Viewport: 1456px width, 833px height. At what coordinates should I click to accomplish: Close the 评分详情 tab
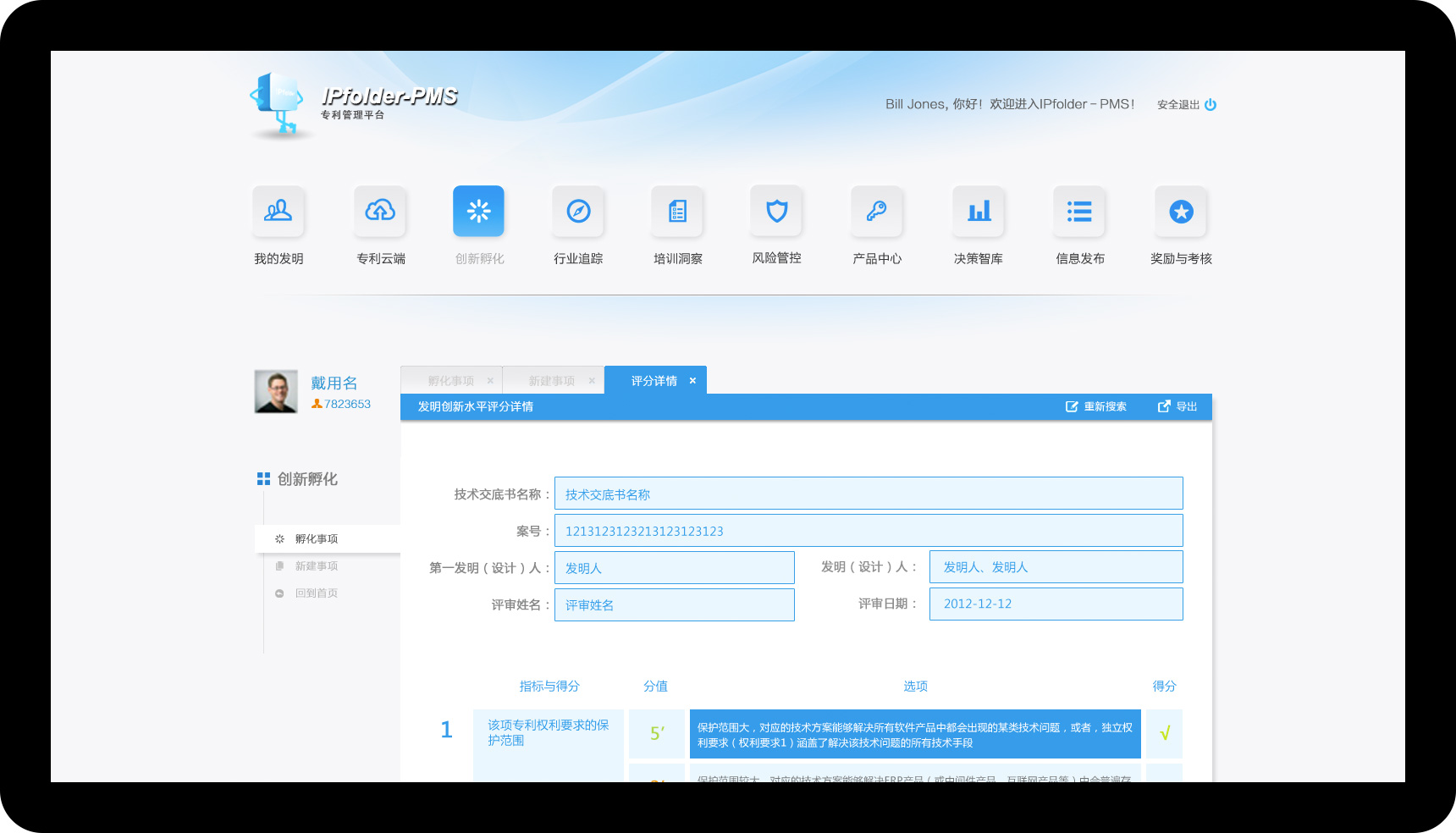(x=692, y=381)
